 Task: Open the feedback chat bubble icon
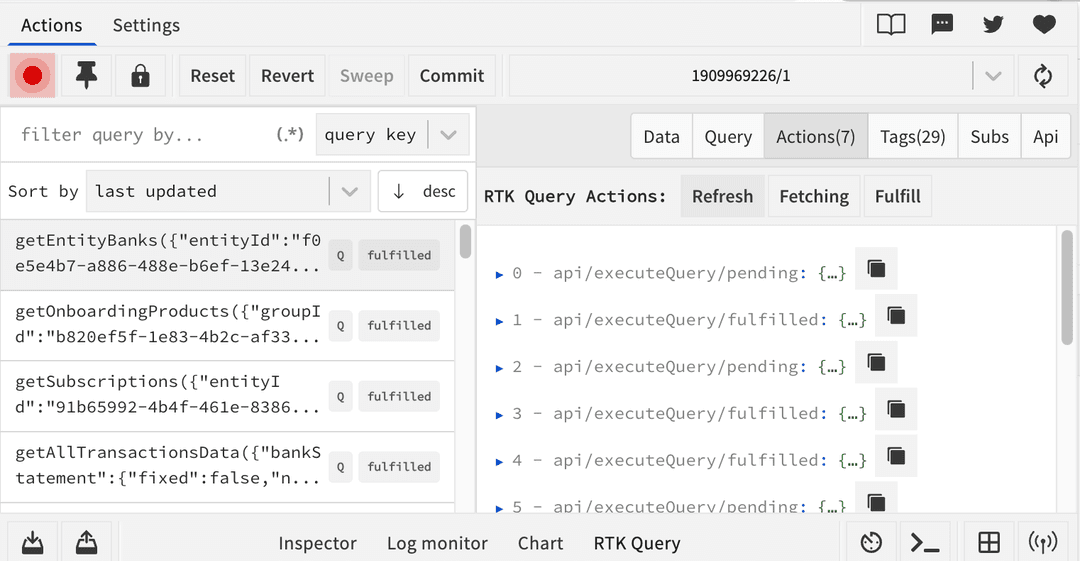tap(942, 25)
